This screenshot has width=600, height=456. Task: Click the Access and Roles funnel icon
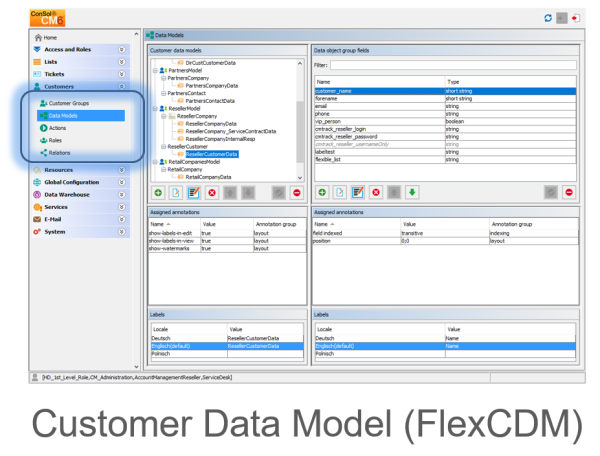[x=37, y=49]
